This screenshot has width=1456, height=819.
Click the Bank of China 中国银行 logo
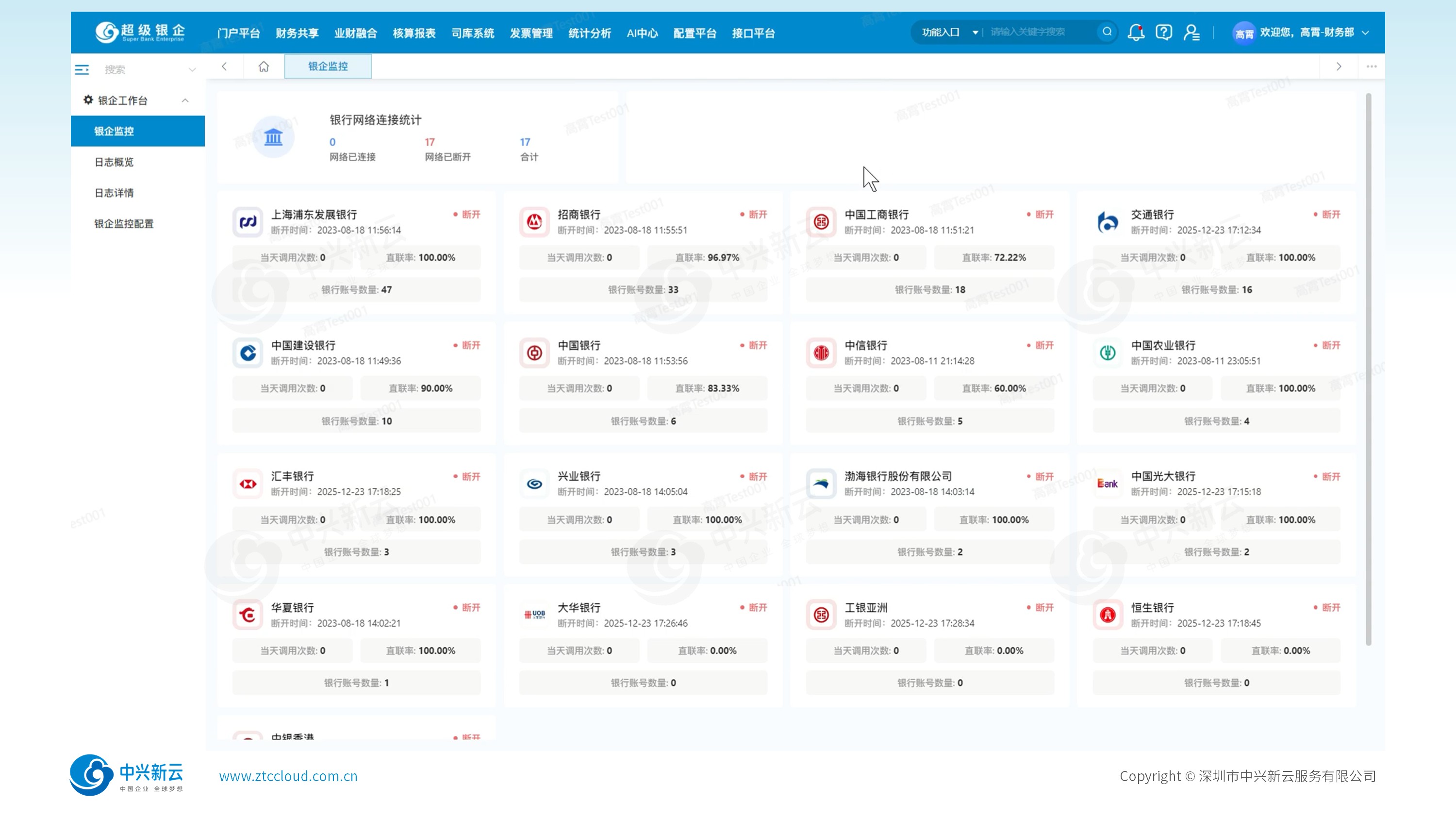tap(534, 352)
